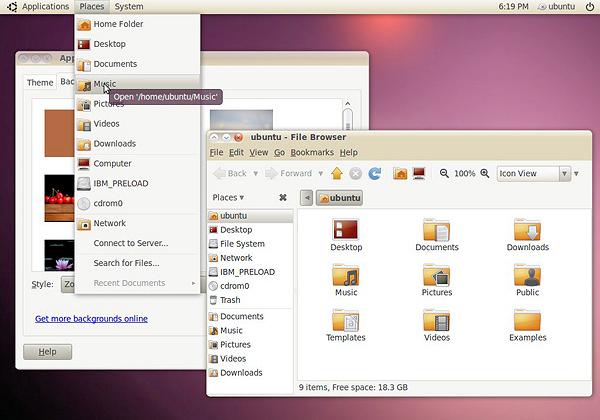Open the Help menu in File Browser

(349, 152)
